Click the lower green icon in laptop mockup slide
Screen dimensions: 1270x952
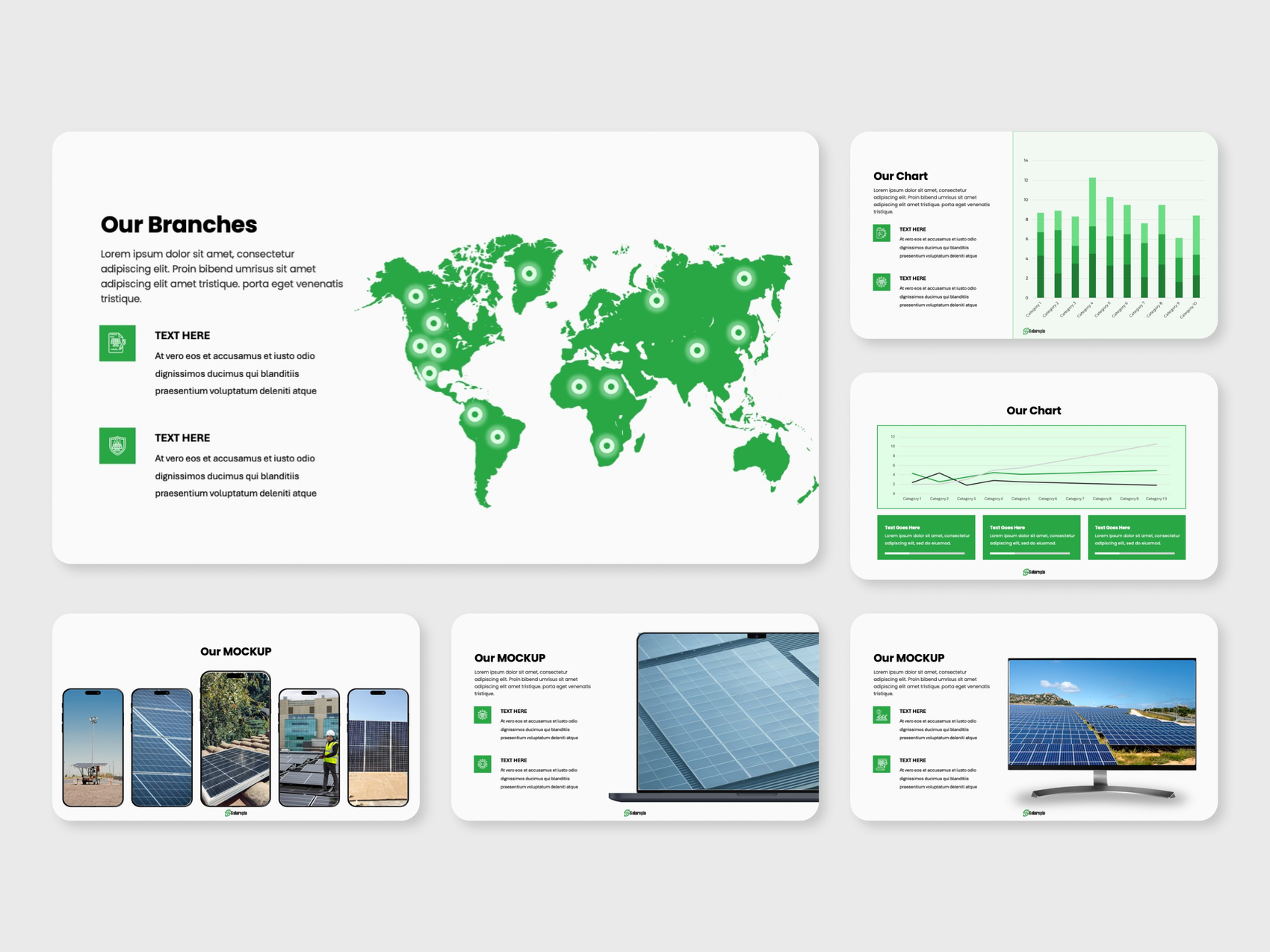(483, 764)
